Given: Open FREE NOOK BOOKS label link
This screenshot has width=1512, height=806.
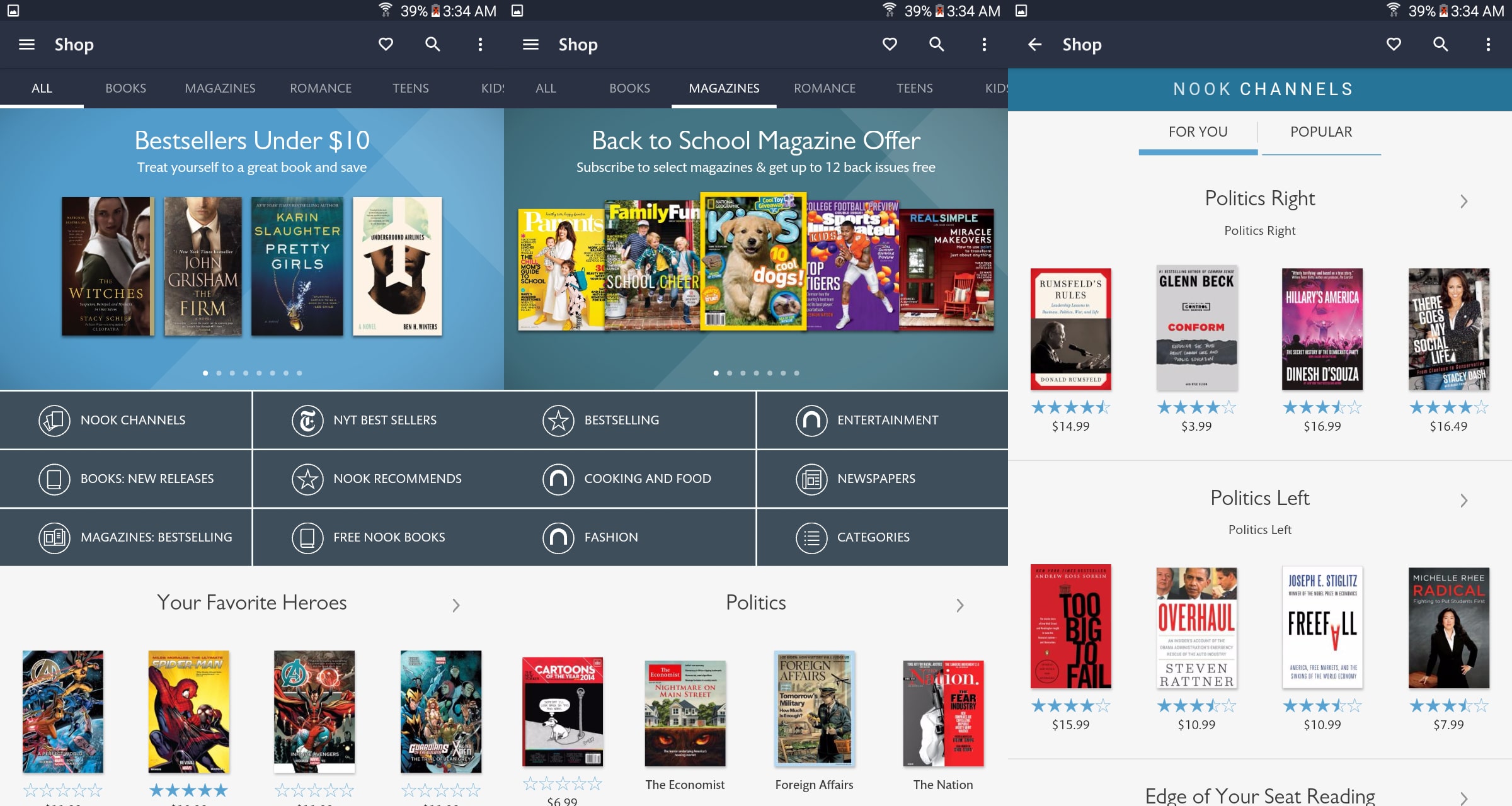Looking at the screenshot, I should pyautogui.click(x=389, y=537).
